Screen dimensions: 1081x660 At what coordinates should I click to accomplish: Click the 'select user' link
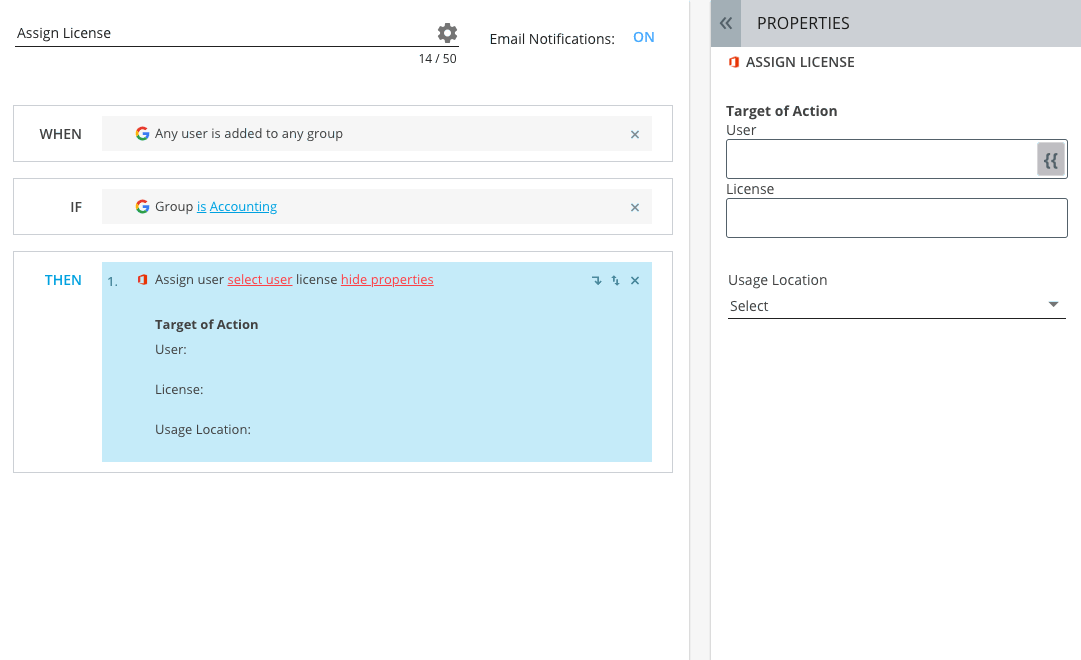tap(260, 280)
